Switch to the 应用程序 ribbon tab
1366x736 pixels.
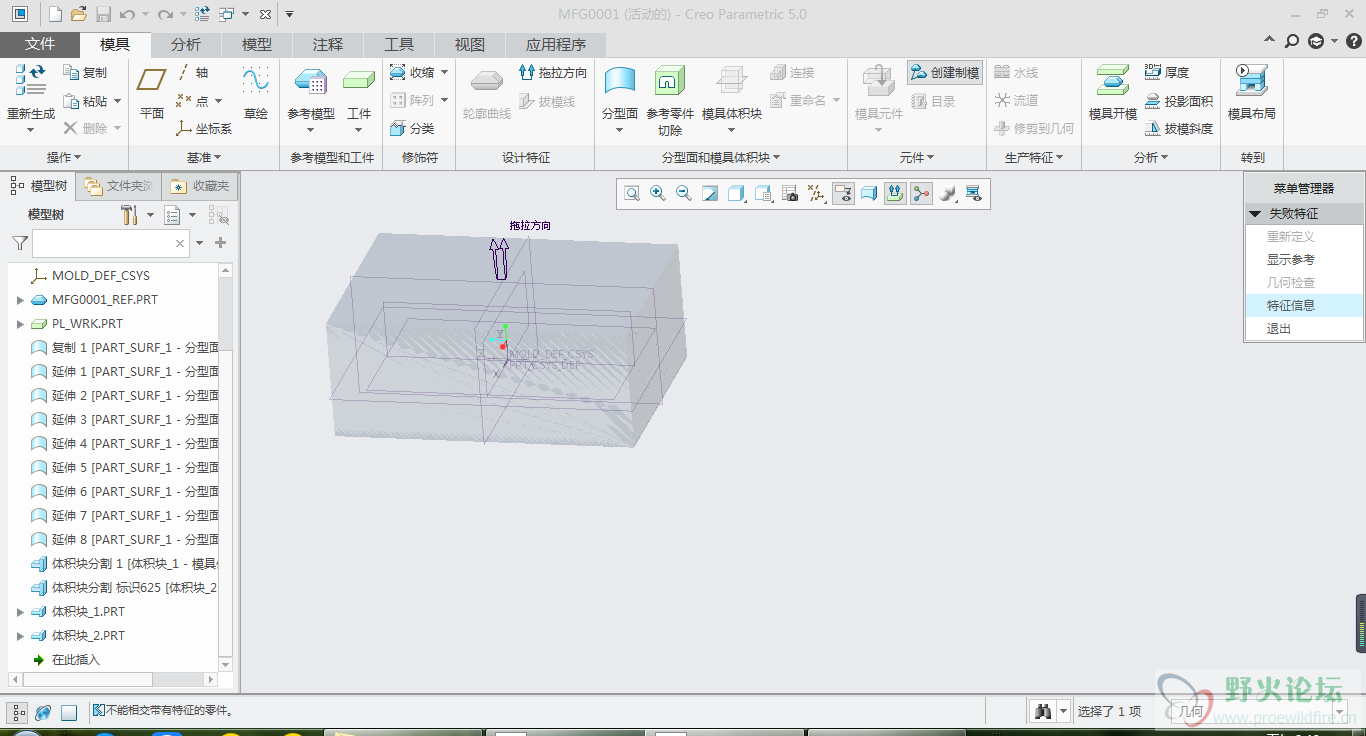pyautogui.click(x=556, y=44)
